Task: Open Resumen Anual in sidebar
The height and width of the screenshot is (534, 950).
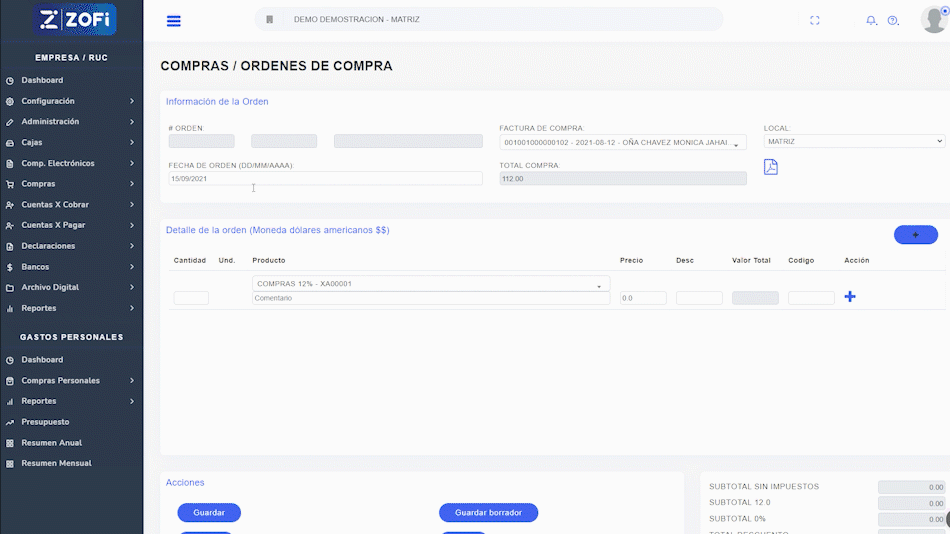Action: click(x=51, y=443)
